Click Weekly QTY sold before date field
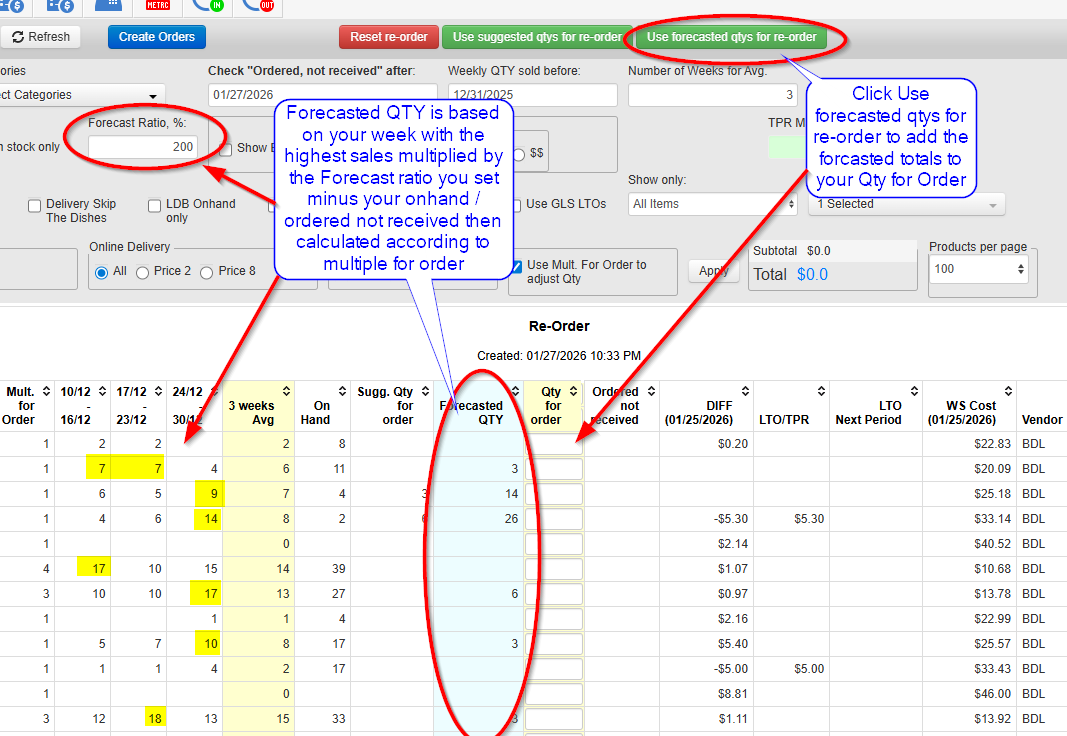The image size is (1067, 736). tap(532, 95)
